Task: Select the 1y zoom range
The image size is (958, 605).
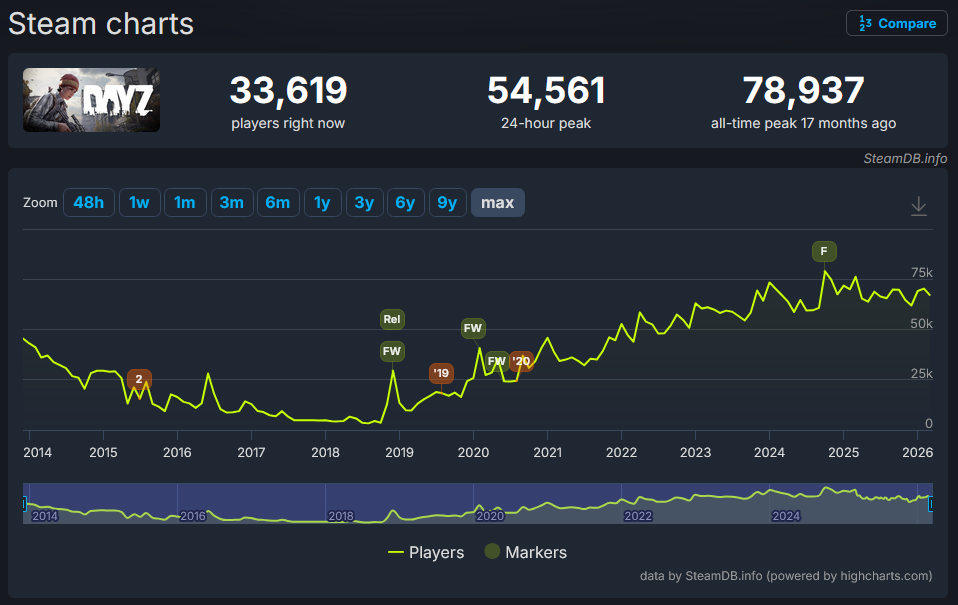Action: pyautogui.click(x=322, y=202)
